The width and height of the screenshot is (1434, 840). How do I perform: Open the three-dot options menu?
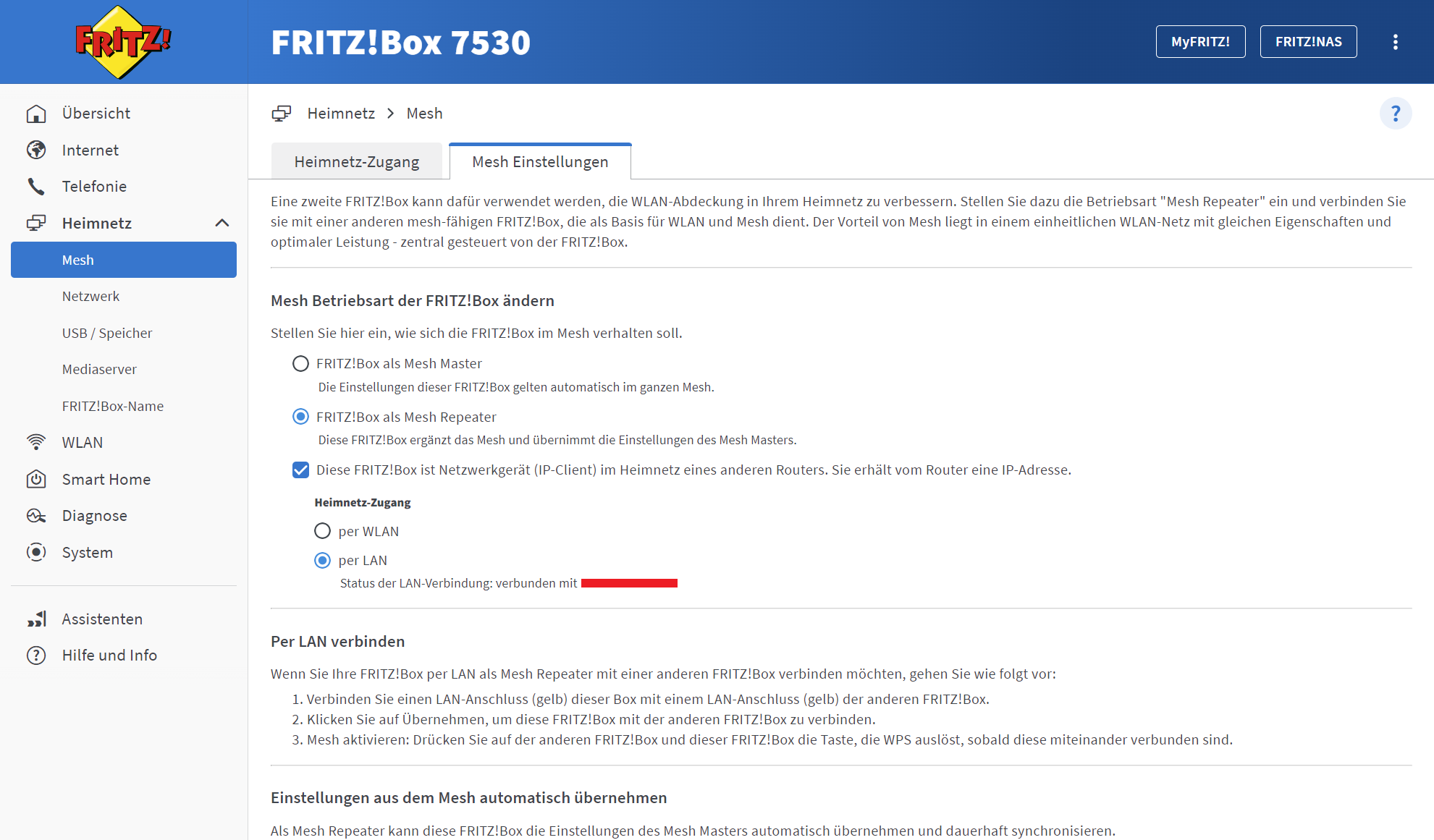click(x=1395, y=42)
